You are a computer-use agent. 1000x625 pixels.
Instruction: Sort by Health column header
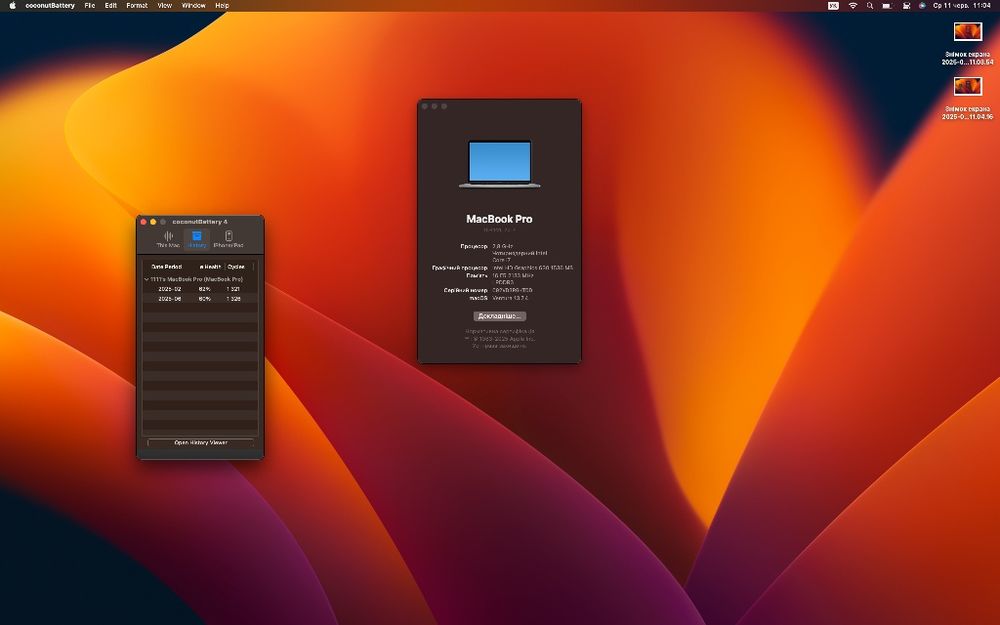[x=210, y=267]
